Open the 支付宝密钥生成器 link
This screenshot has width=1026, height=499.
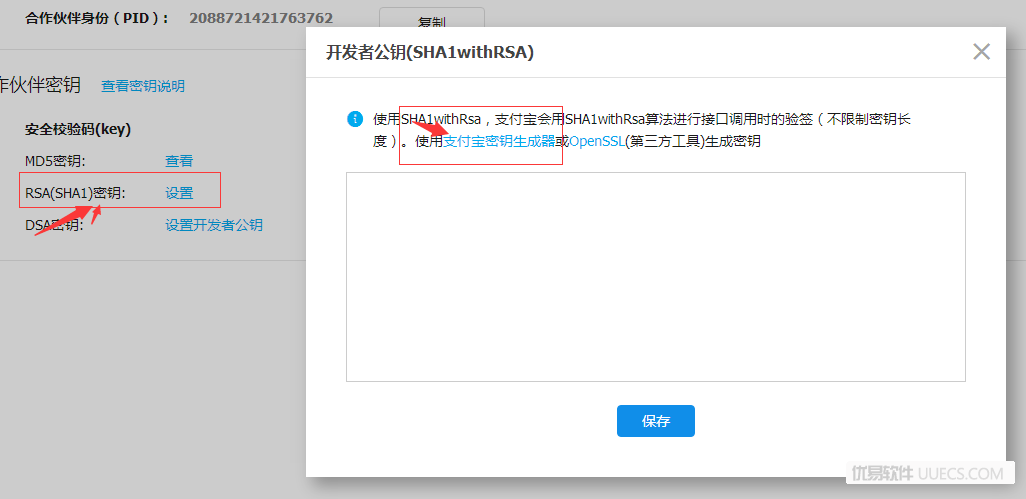pos(499,141)
